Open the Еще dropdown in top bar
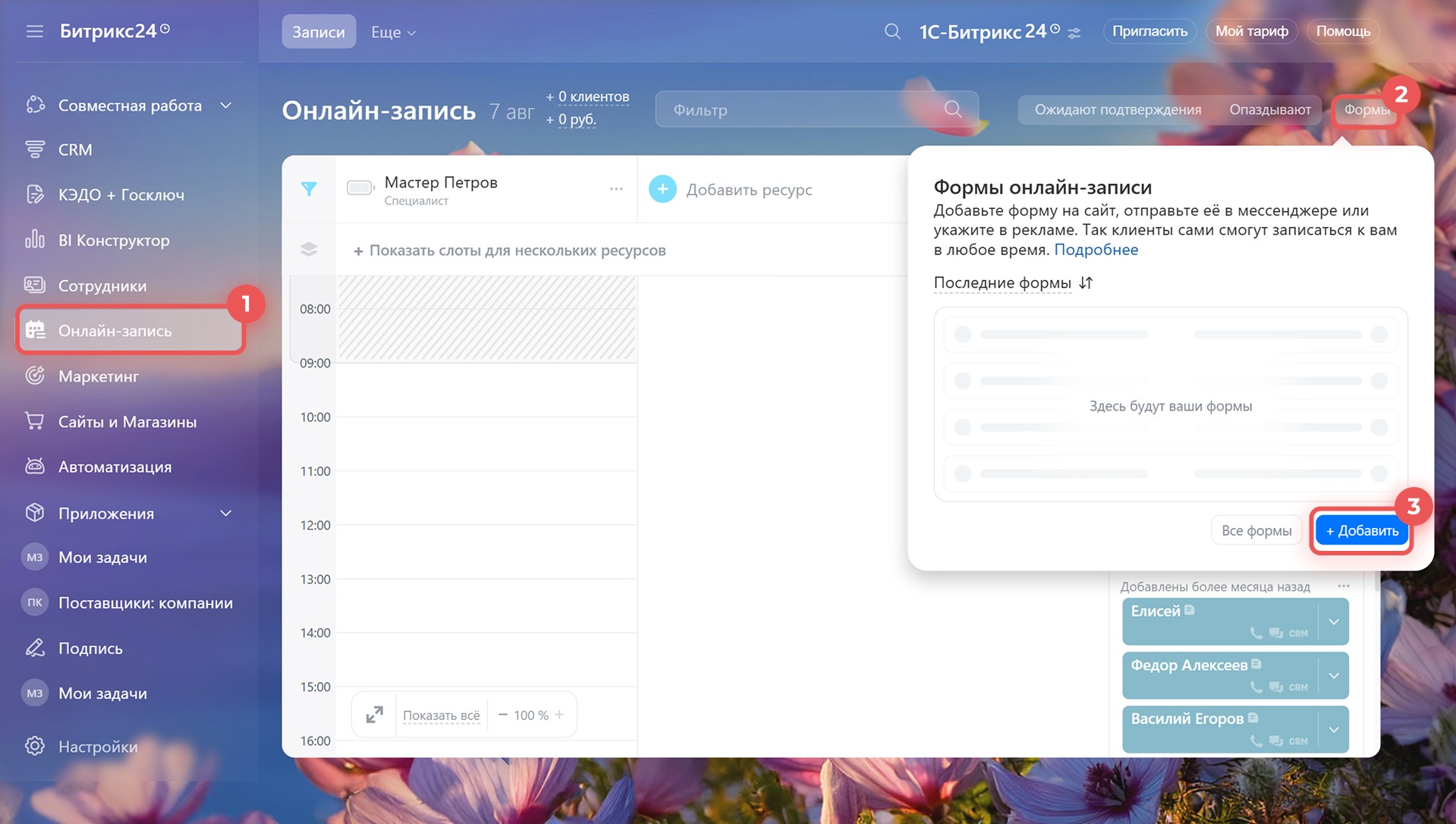Screen dimensions: 1456x824 [393, 32]
